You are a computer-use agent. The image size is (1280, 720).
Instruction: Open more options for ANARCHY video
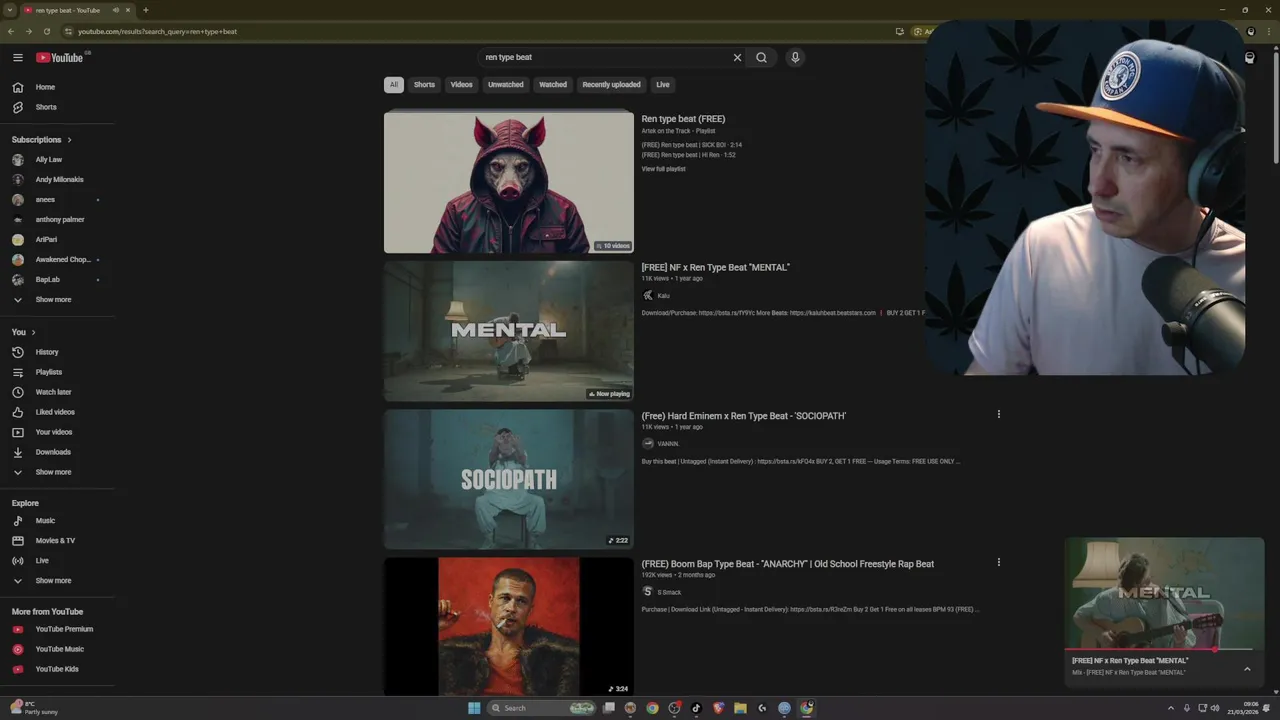point(998,562)
